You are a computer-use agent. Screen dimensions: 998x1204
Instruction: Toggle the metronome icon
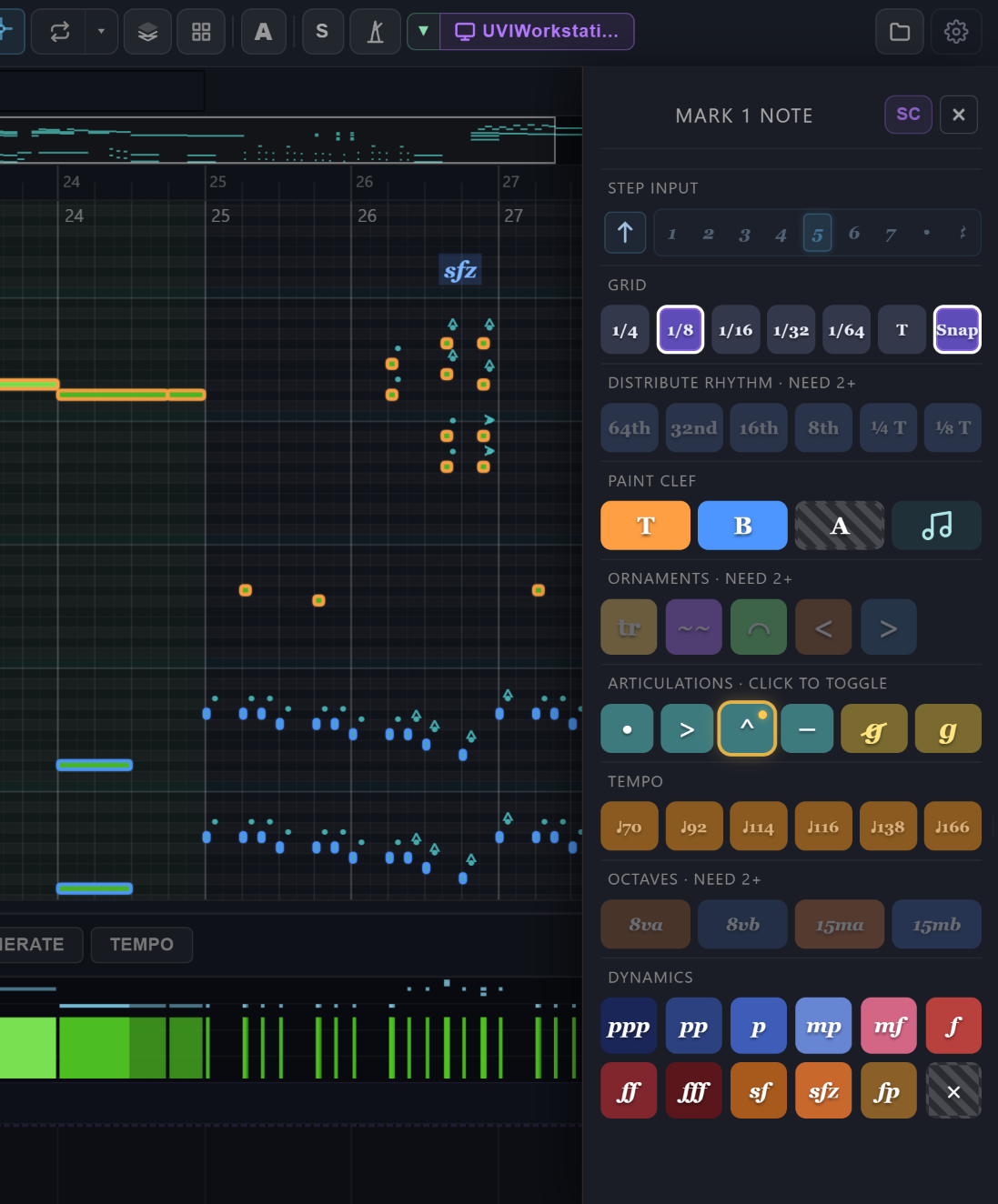click(375, 32)
